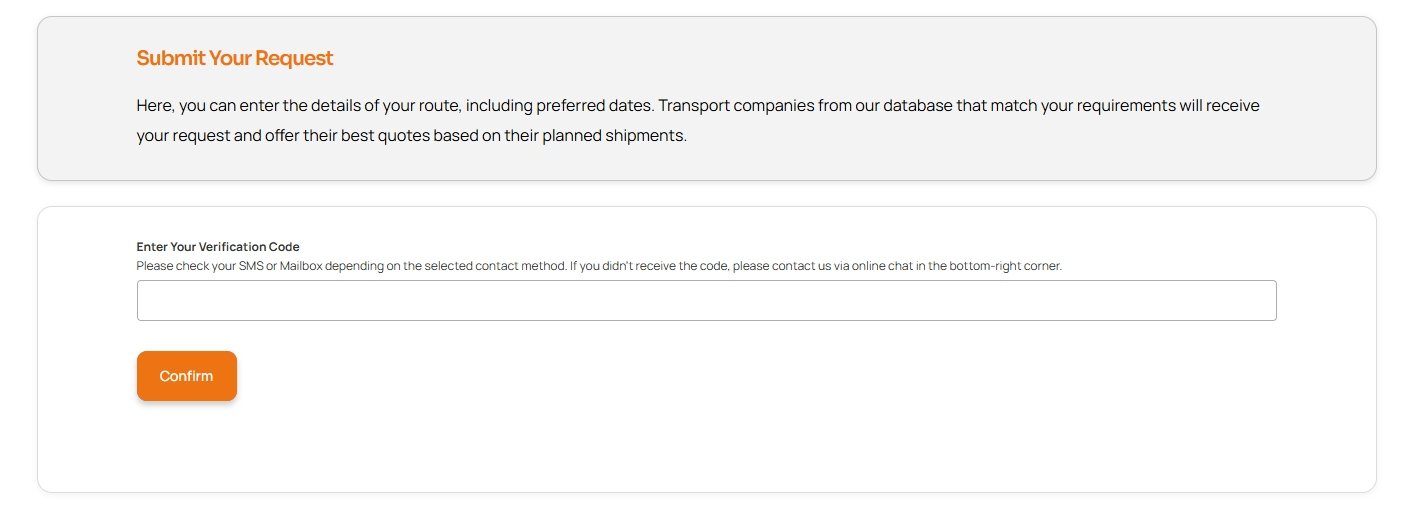Click the "Submit Your Request" heading

pos(235,58)
